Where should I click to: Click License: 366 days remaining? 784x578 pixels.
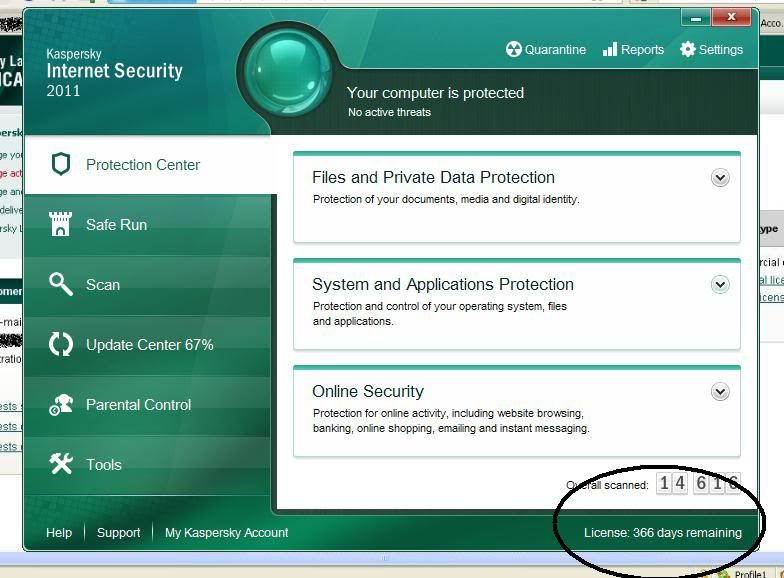pos(662,532)
